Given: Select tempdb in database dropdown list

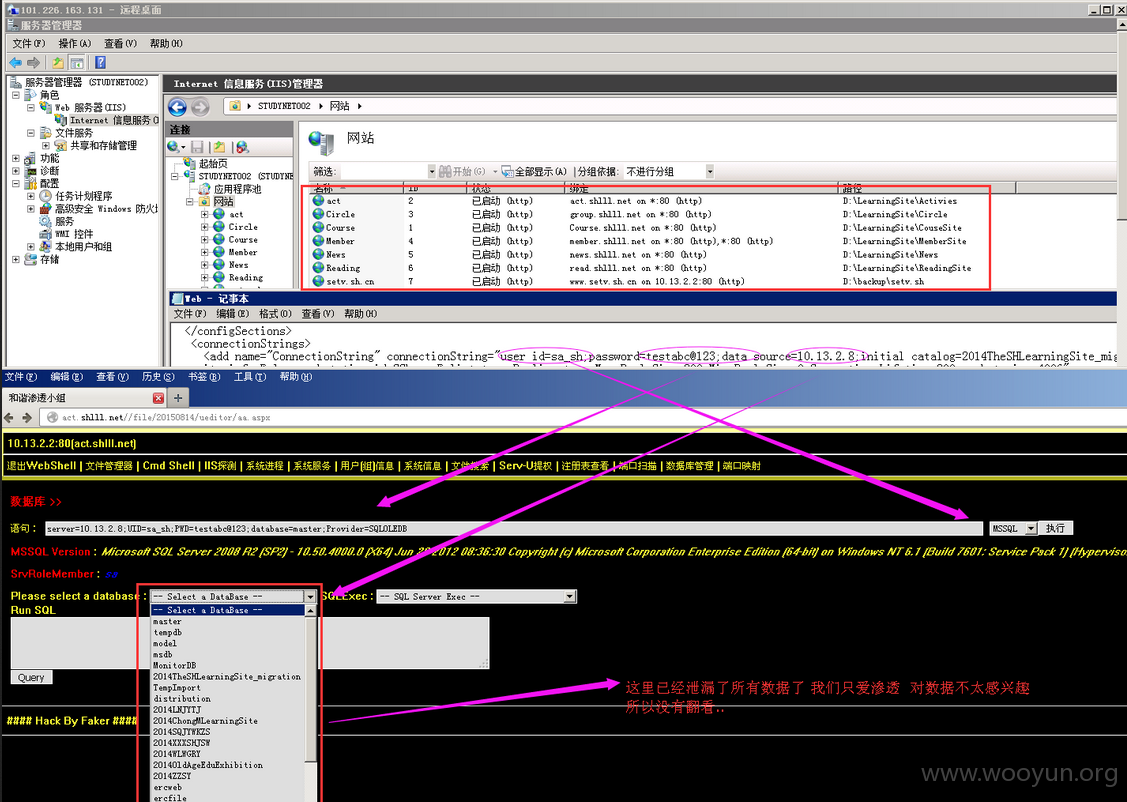Looking at the screenshot, I should [167, 632].
